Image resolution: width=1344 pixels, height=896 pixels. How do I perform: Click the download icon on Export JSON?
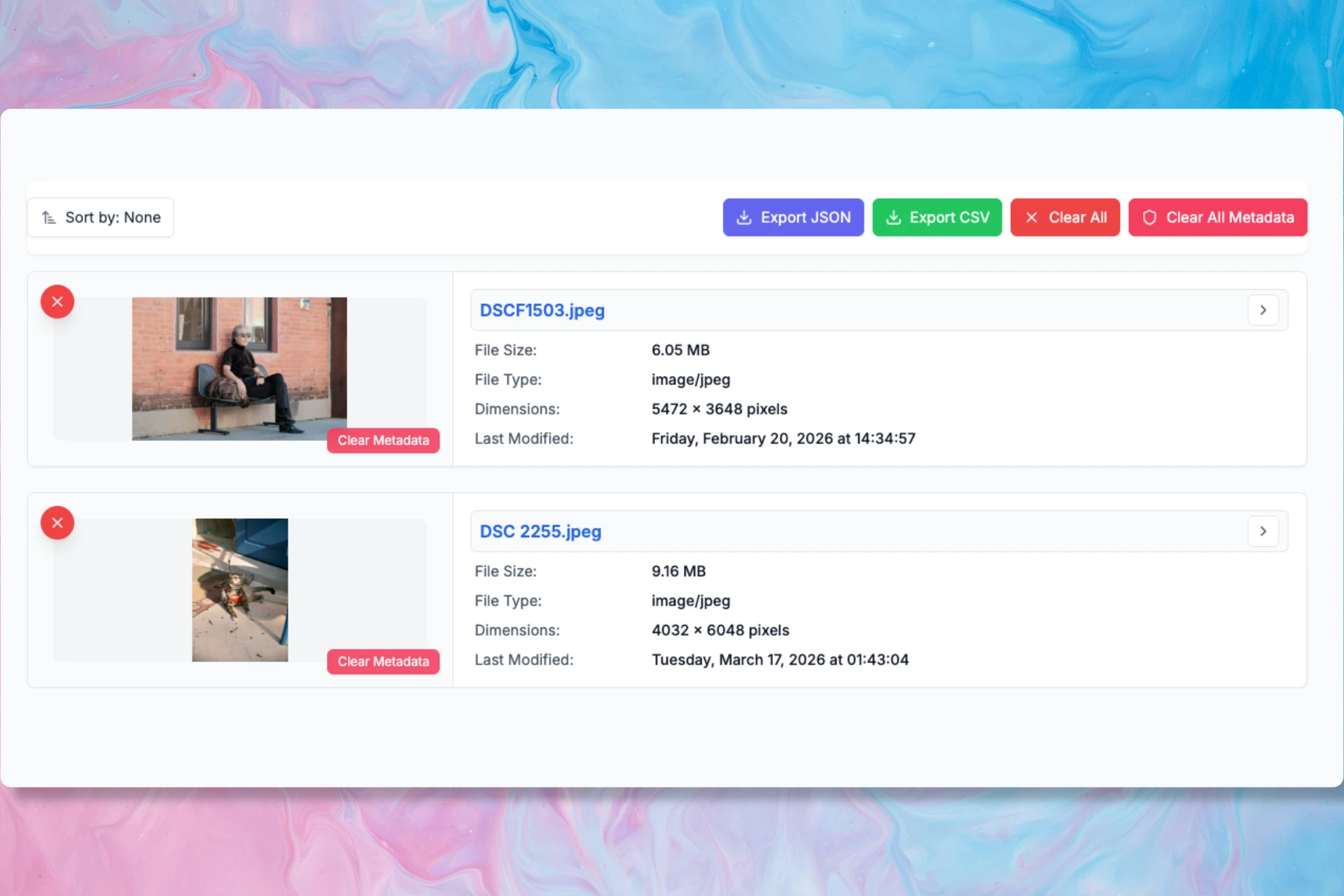[x=744, y=218]
